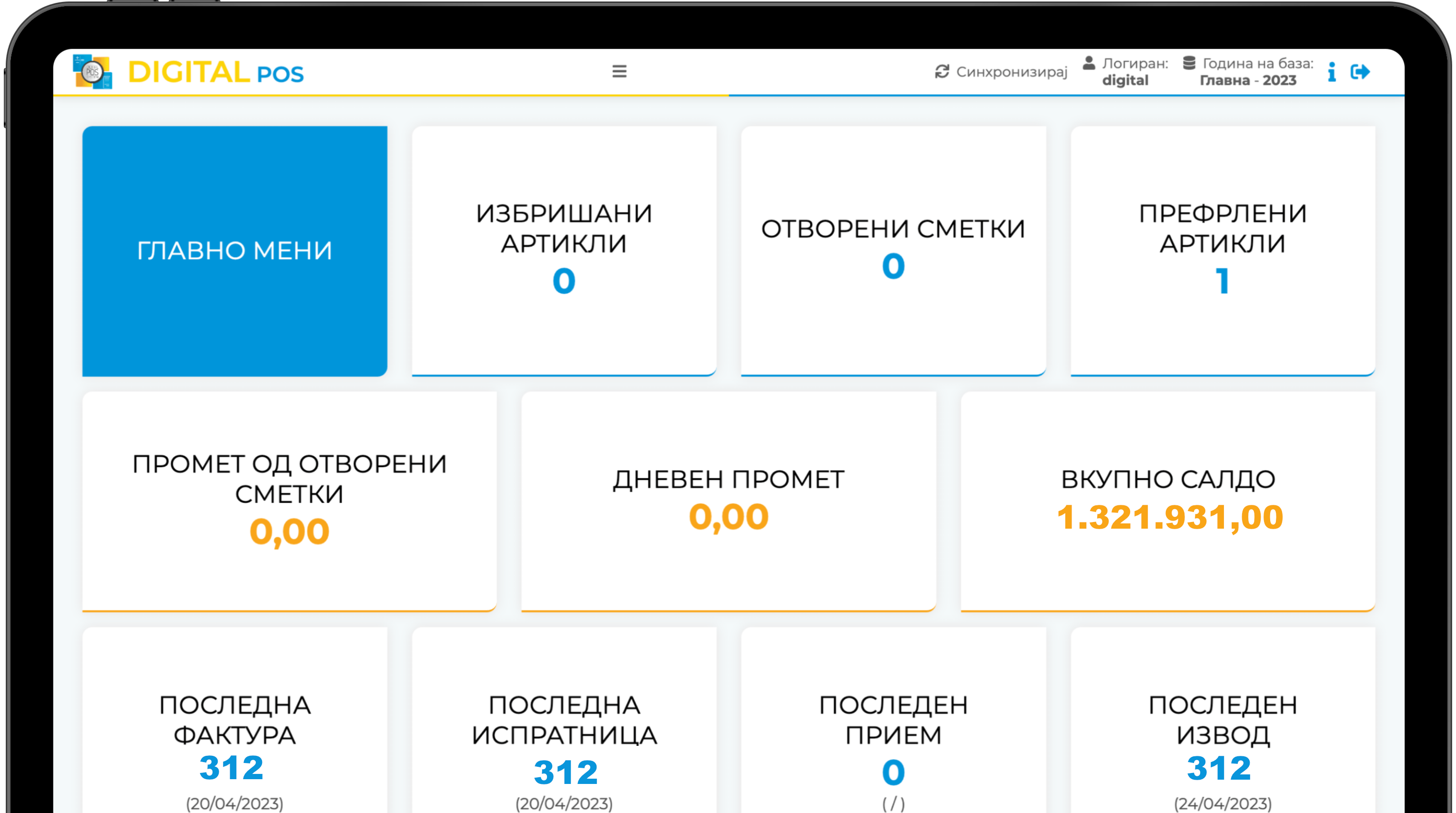This screenshot has width=1456, height=813.
Task: Click the 312 under ПОСЛЕДНА ФАКТУРА
Action: (231, 767)
